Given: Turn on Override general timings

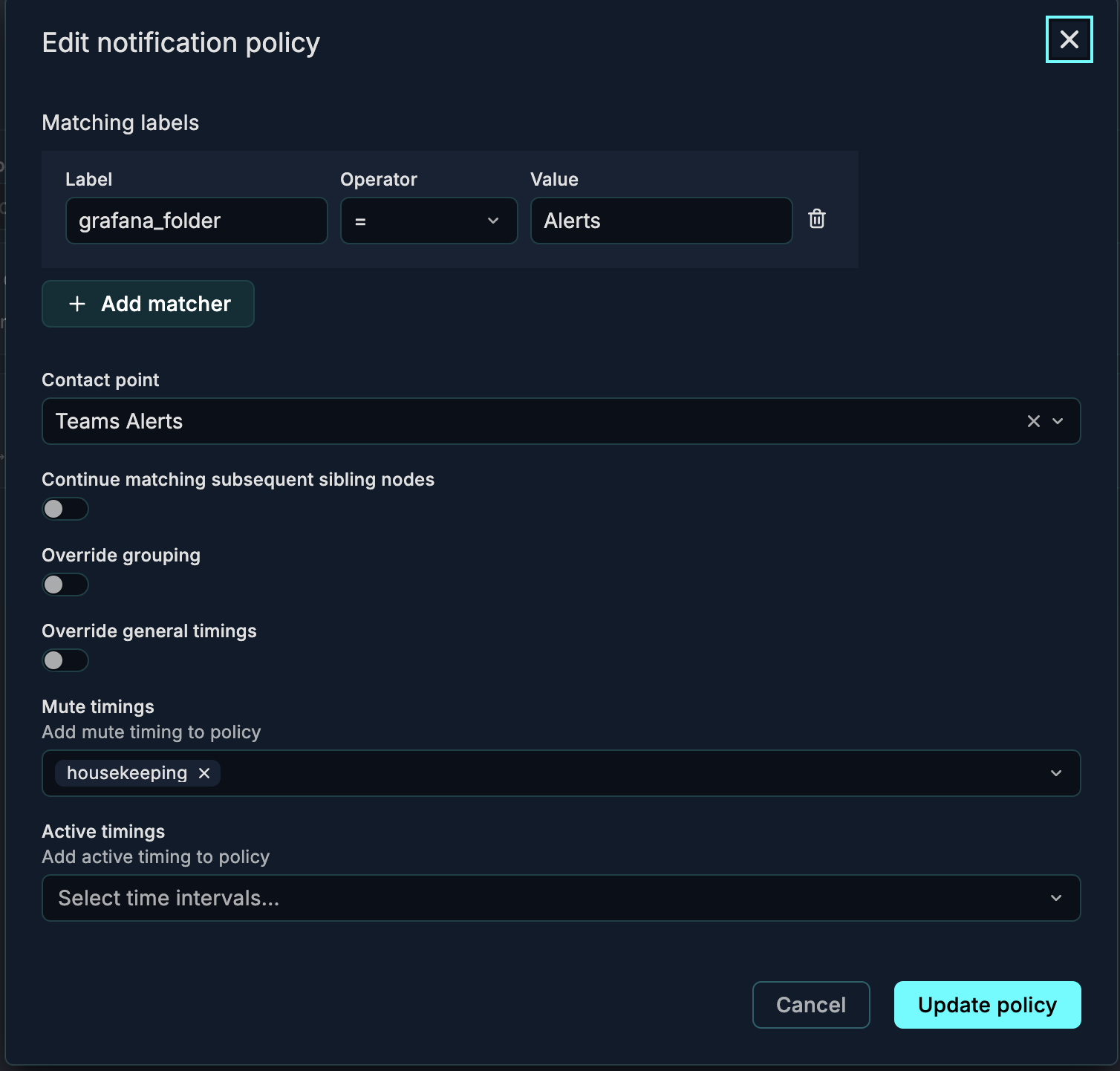Looking at the screenshot, I should 65,660.
